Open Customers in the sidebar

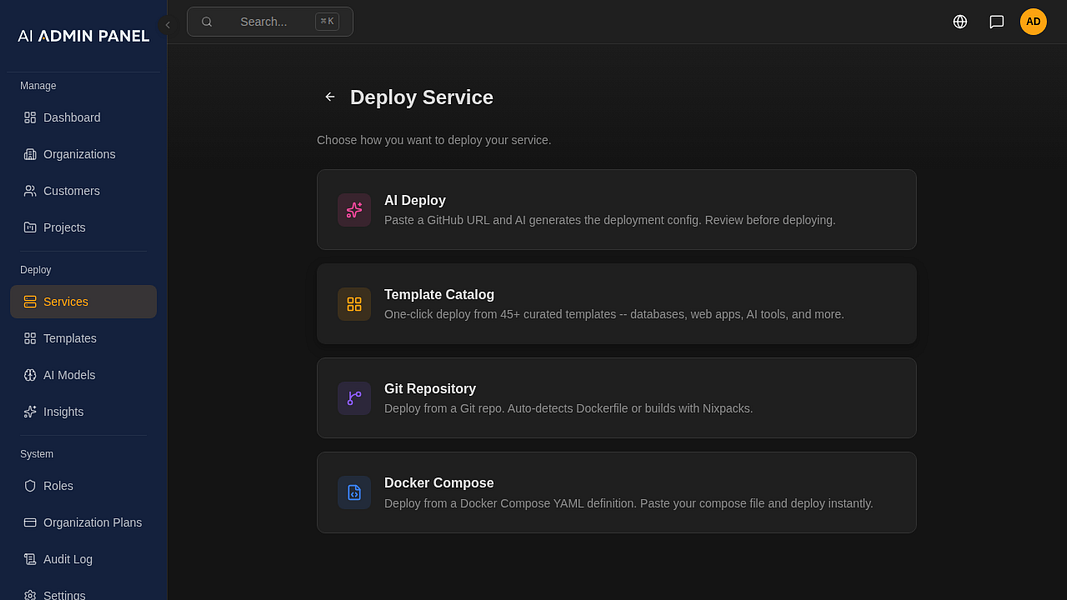pyautogui.click(x=83, y=191)
